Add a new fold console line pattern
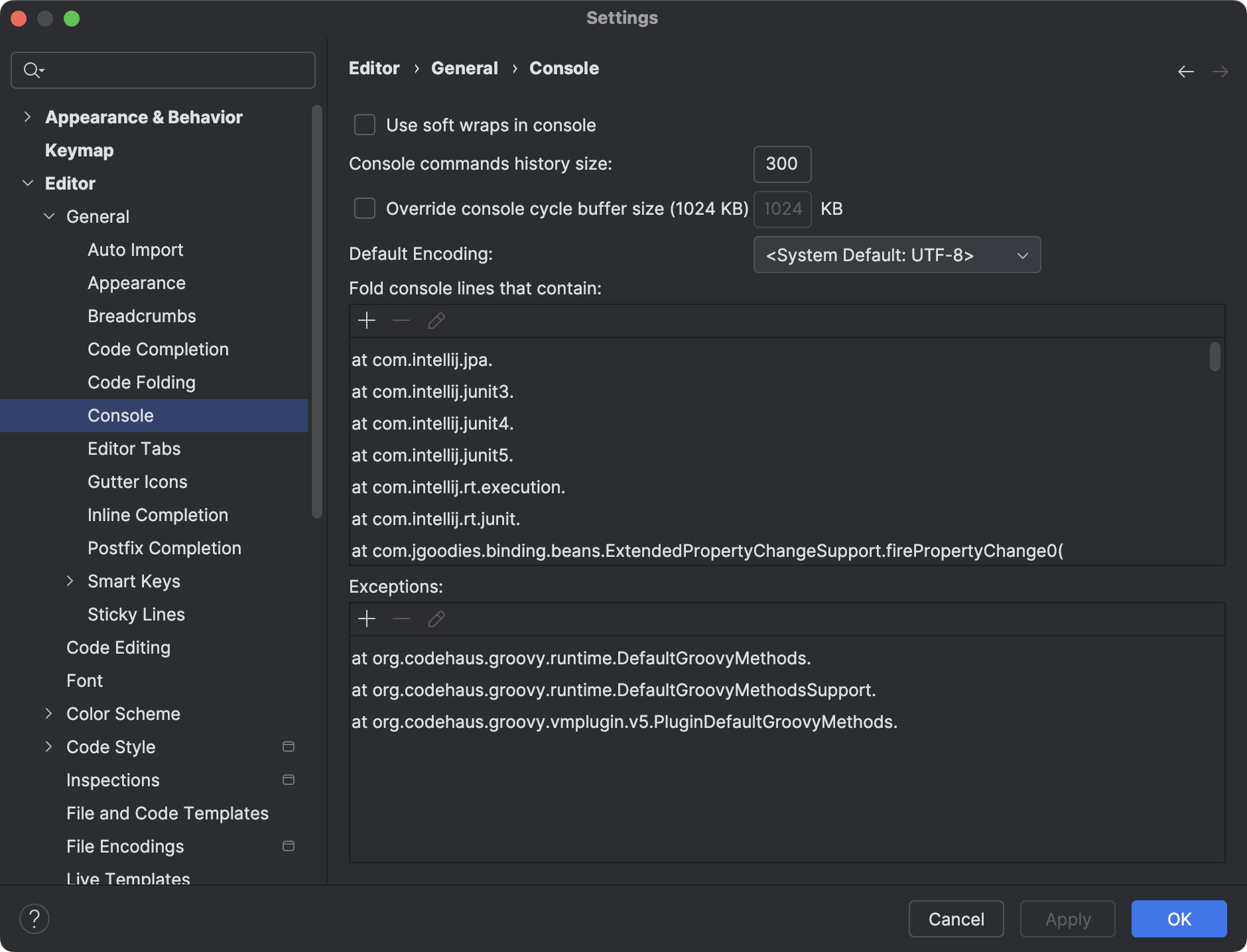The image size is (1247, 952). click(x=367, y=321)
